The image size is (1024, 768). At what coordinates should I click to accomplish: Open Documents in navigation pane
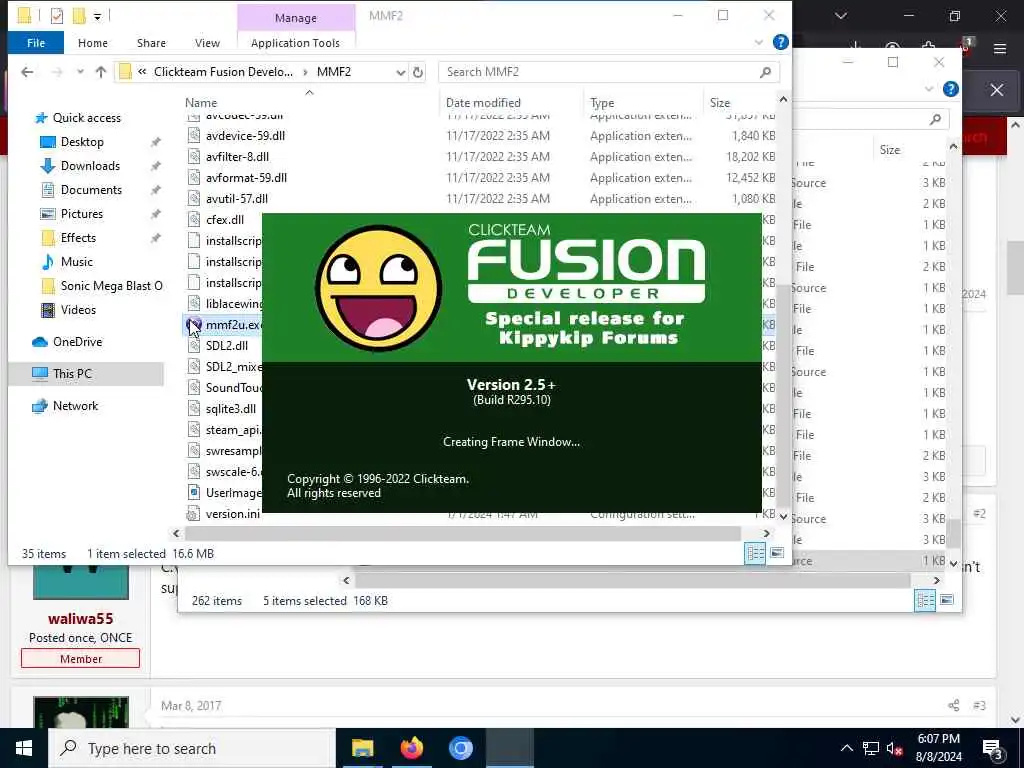[91, 190]
